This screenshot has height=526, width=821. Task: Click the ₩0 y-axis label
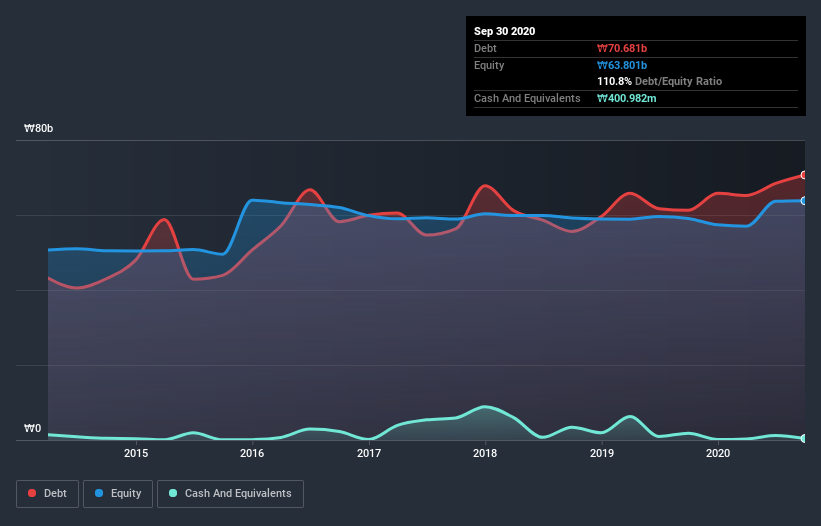pos(32,429)
